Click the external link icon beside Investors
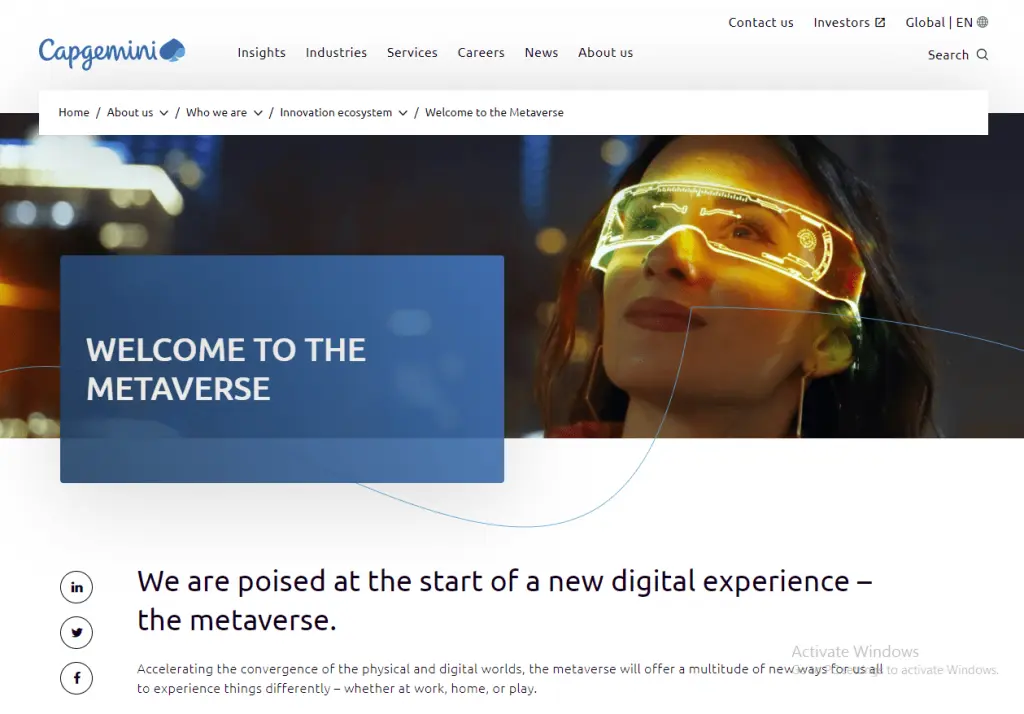Viewport: 1024px width, 714px height. (880, 21)
